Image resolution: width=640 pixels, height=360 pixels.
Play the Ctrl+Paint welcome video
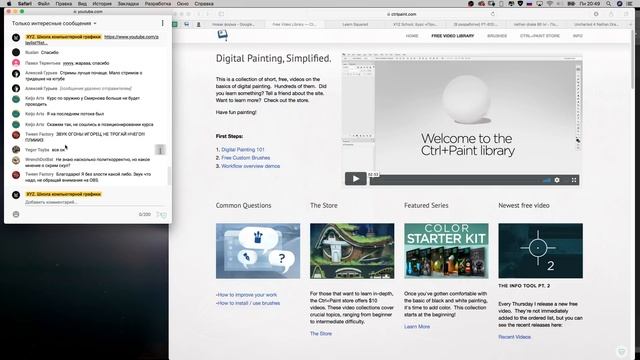coord(356,179)
